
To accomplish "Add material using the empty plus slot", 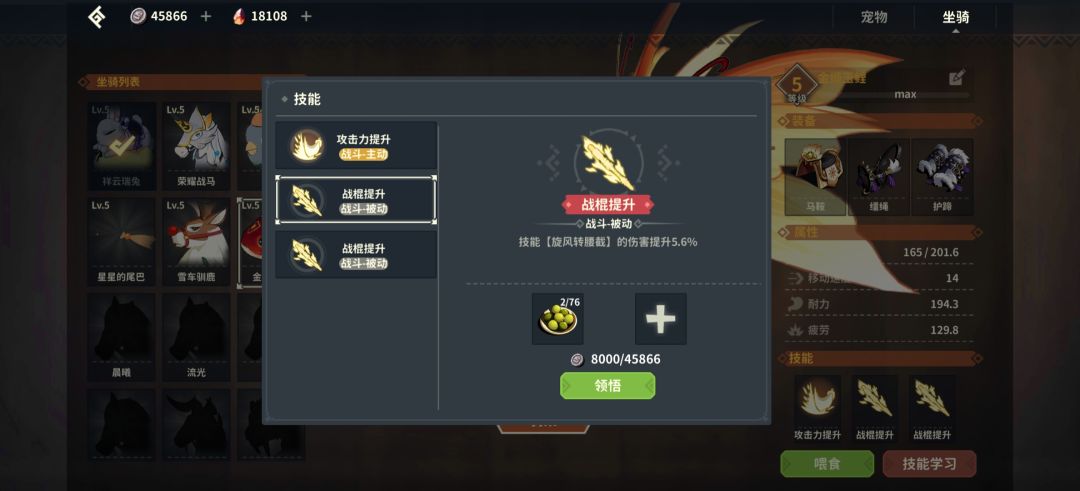I will point(661,319).
